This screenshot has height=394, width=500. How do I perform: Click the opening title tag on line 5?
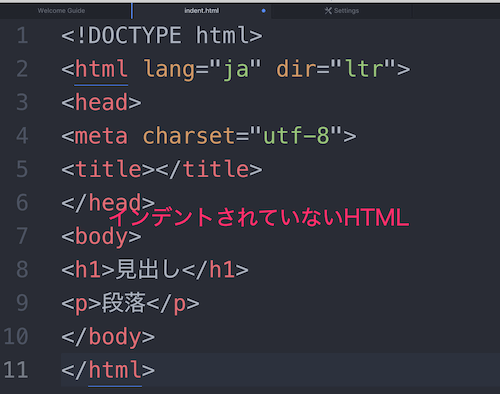[x=108, y=169]
